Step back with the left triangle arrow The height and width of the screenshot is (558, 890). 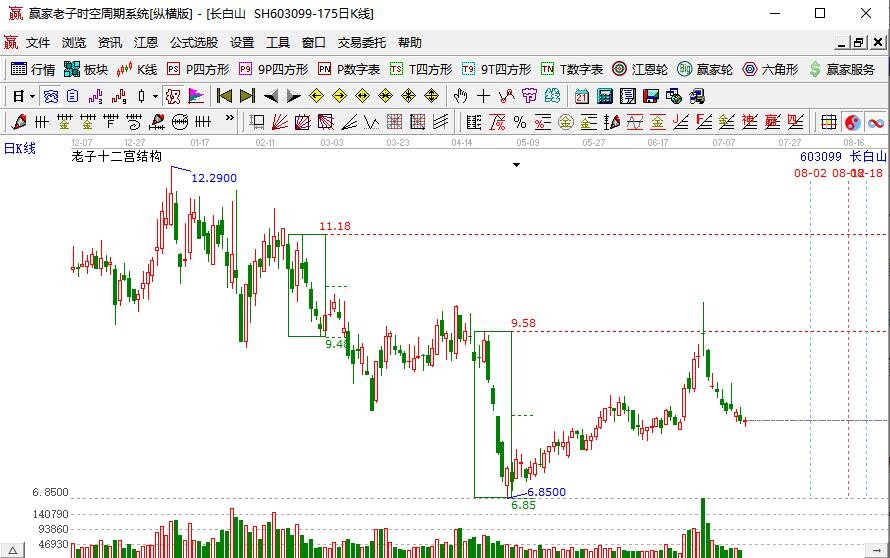271,97
